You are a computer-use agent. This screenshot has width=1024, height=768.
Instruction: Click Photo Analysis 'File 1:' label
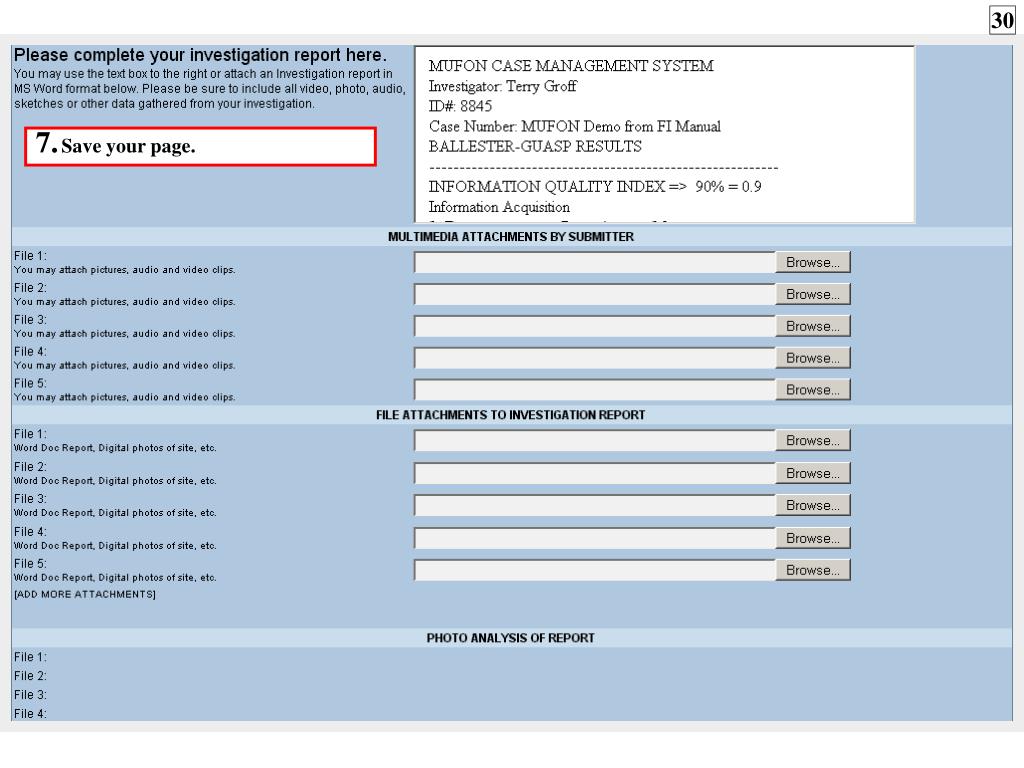30,657
